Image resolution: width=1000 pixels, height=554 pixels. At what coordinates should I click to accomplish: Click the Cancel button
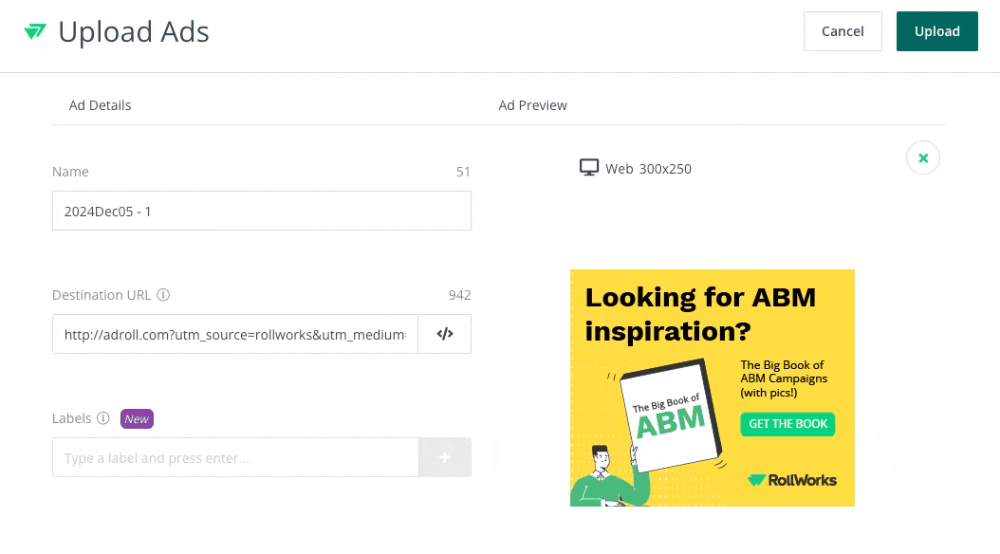click(x=842, y=31)
